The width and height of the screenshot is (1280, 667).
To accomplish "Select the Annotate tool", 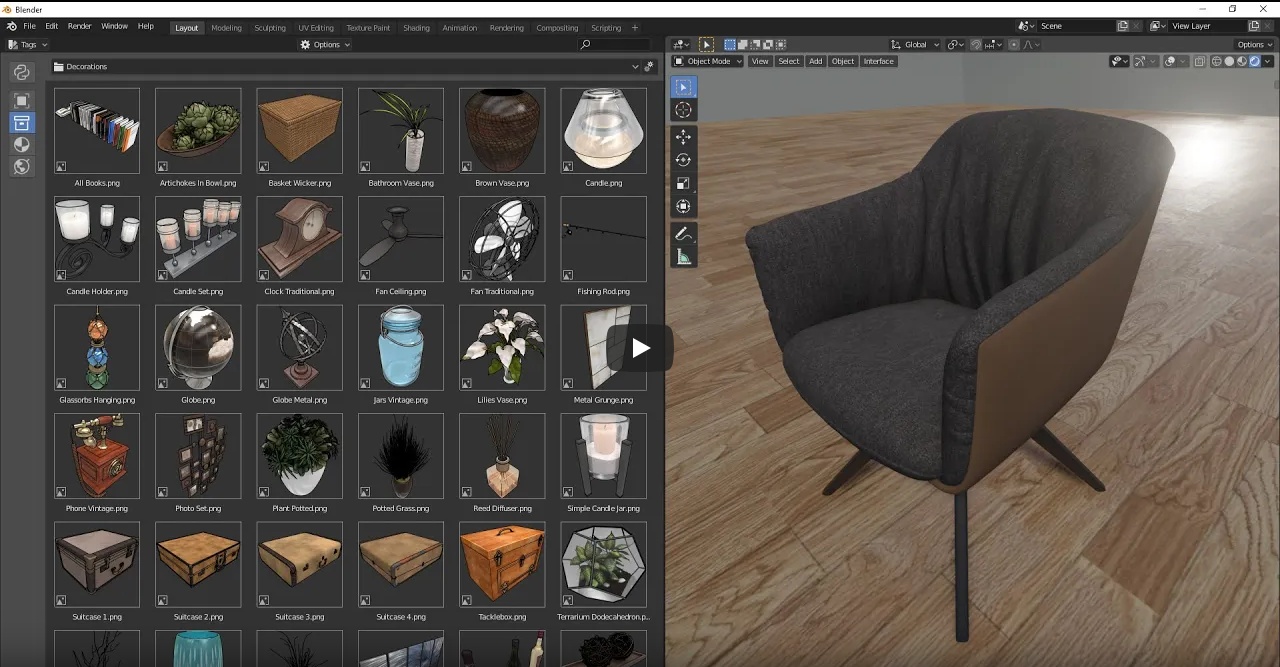I will click(683, 233).
